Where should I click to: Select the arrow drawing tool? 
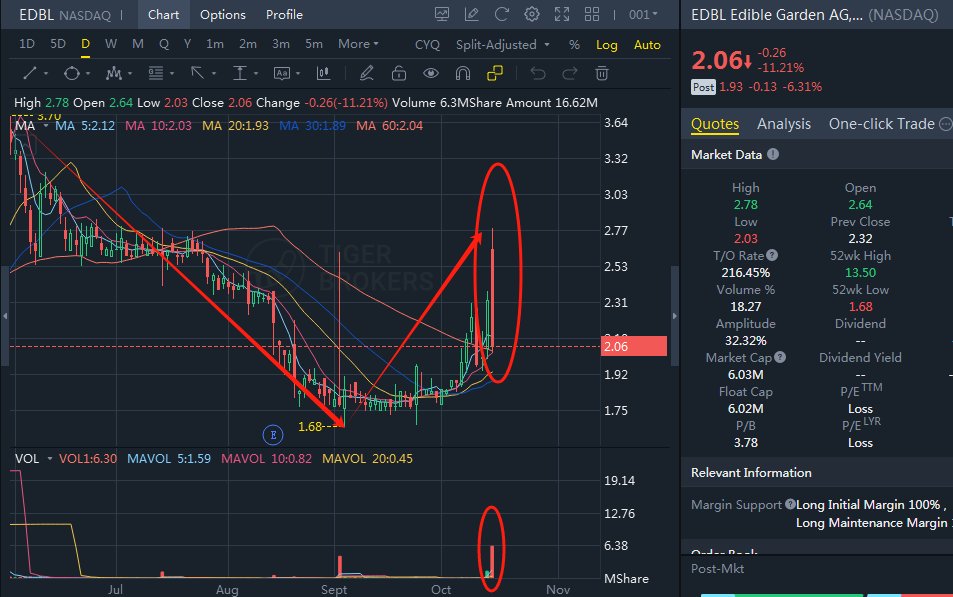[198, 74]
